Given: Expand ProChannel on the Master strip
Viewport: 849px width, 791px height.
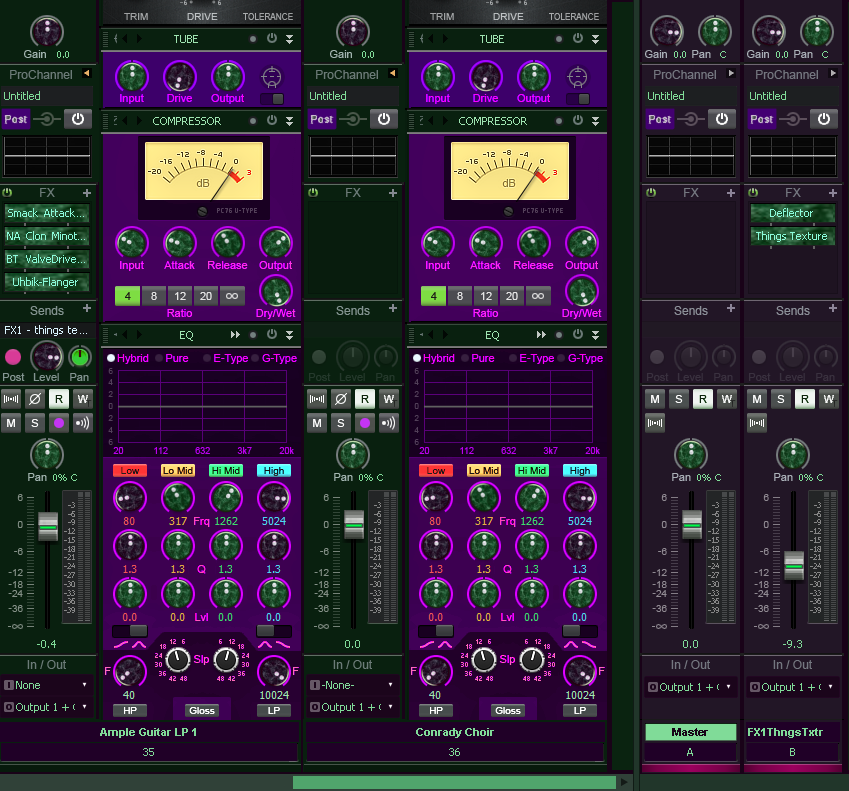Looking at the screenshot, I should click(x=732, y=73).
